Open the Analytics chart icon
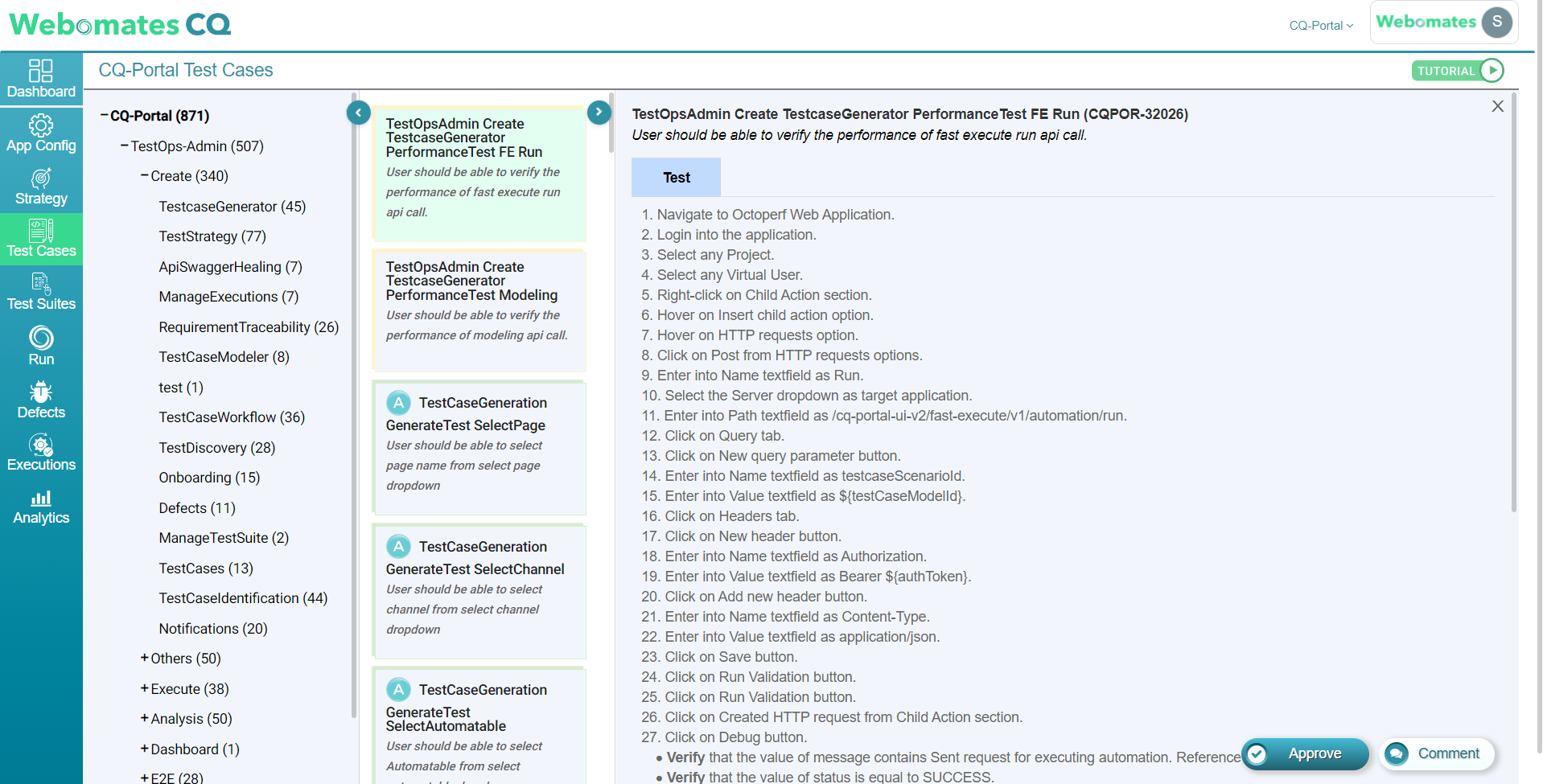The image size is (1543, 784). [41, 499]
